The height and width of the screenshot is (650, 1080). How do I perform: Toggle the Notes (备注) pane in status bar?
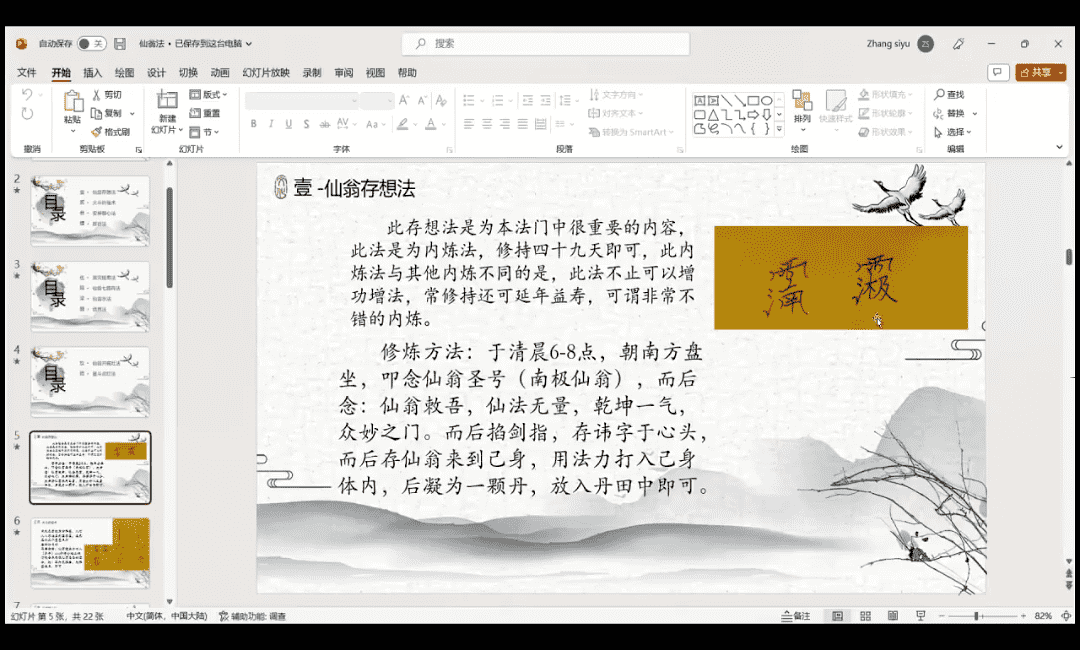795,616
